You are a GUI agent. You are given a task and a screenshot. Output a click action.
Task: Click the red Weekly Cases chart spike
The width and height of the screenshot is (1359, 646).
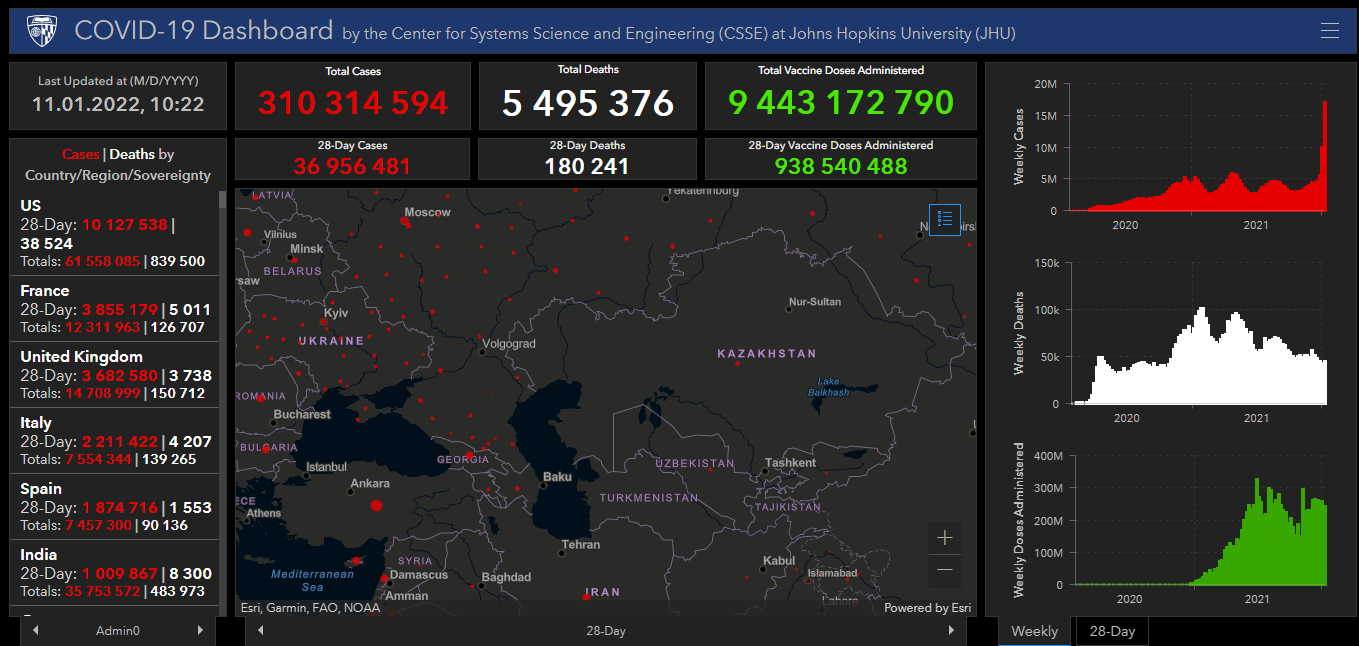pos(1325,150)
